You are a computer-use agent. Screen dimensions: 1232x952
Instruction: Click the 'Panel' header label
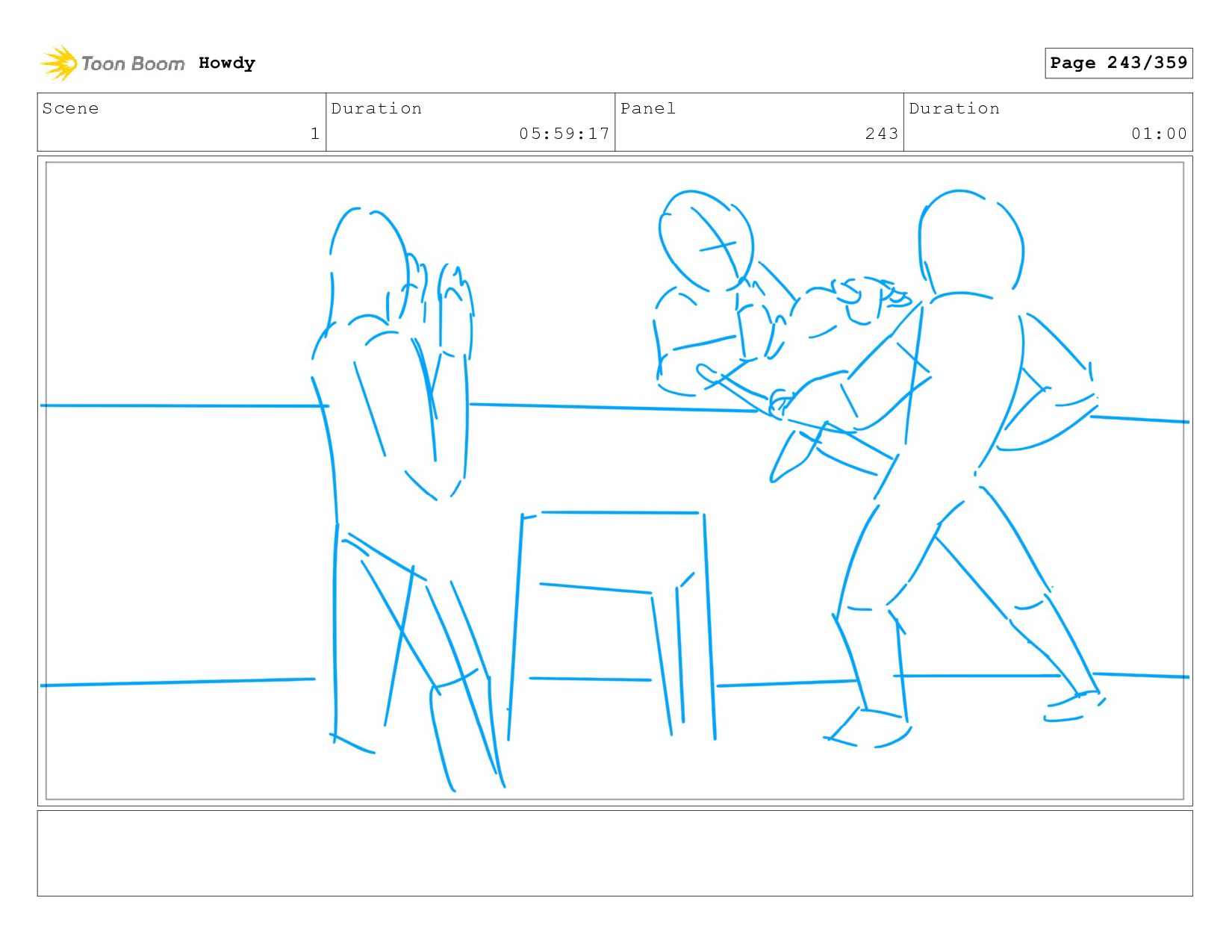pos(648,108)
